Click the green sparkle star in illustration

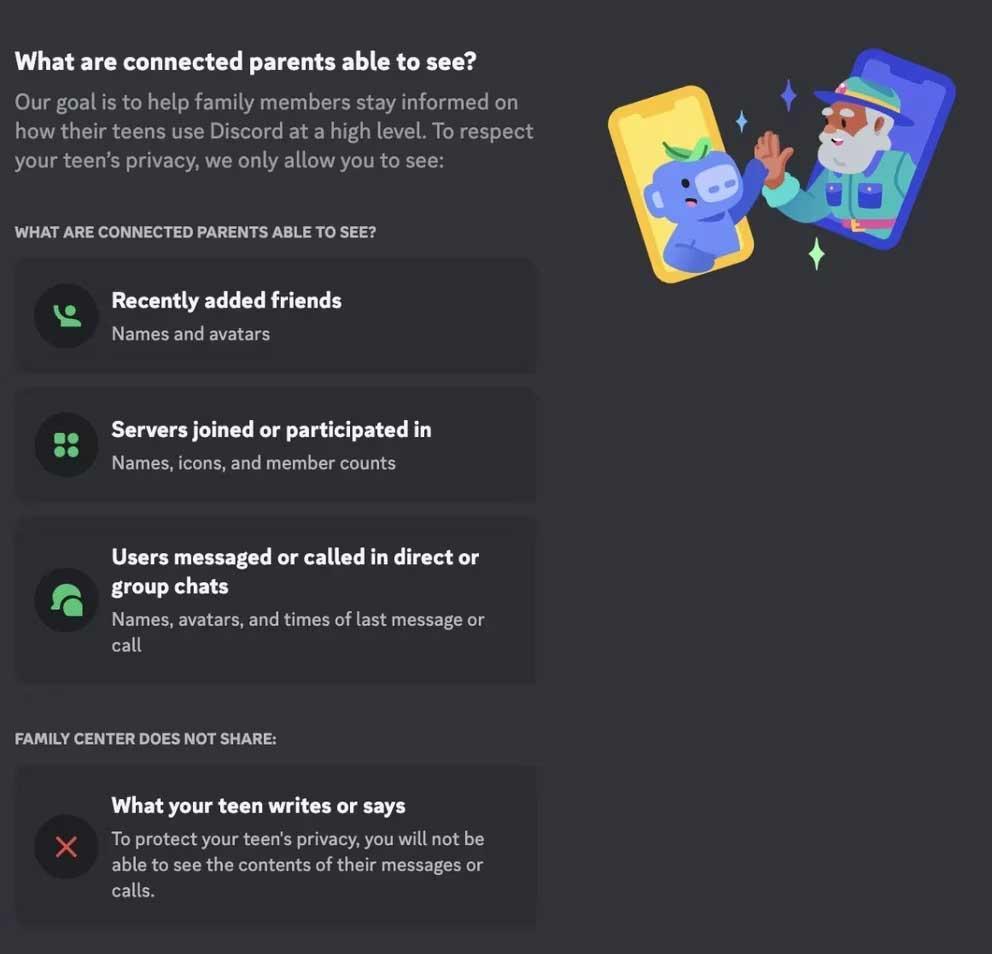click(x=816, y=253)
